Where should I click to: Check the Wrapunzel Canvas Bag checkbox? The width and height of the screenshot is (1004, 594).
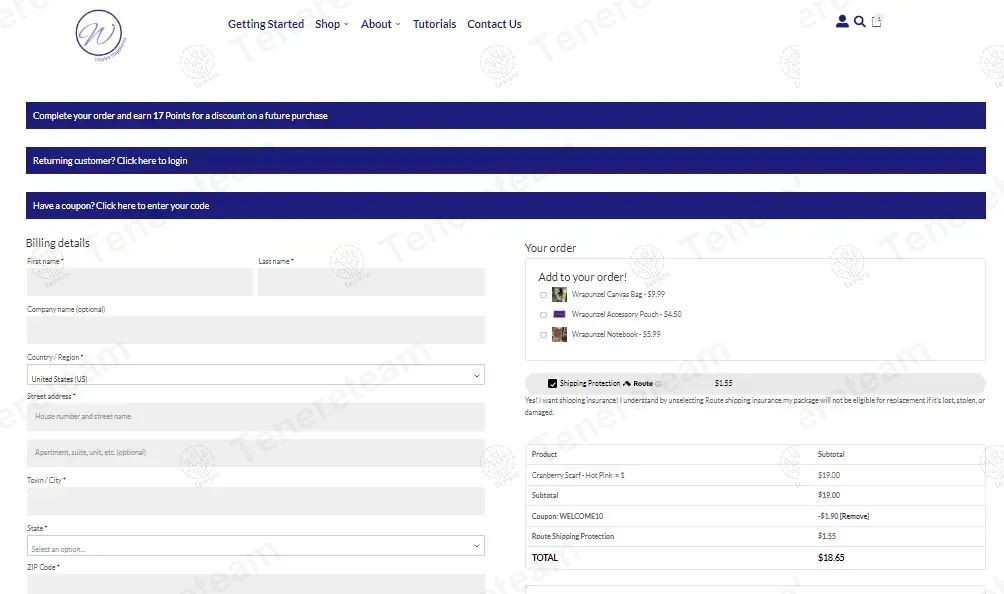click(543, 295)
